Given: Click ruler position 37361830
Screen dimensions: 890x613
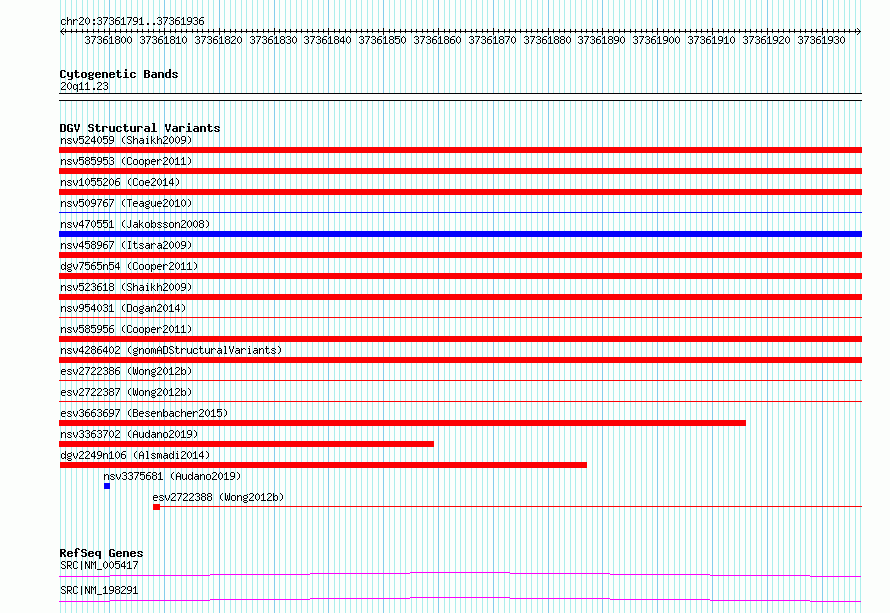Looking at the screenshot, I should click(273, 40).
